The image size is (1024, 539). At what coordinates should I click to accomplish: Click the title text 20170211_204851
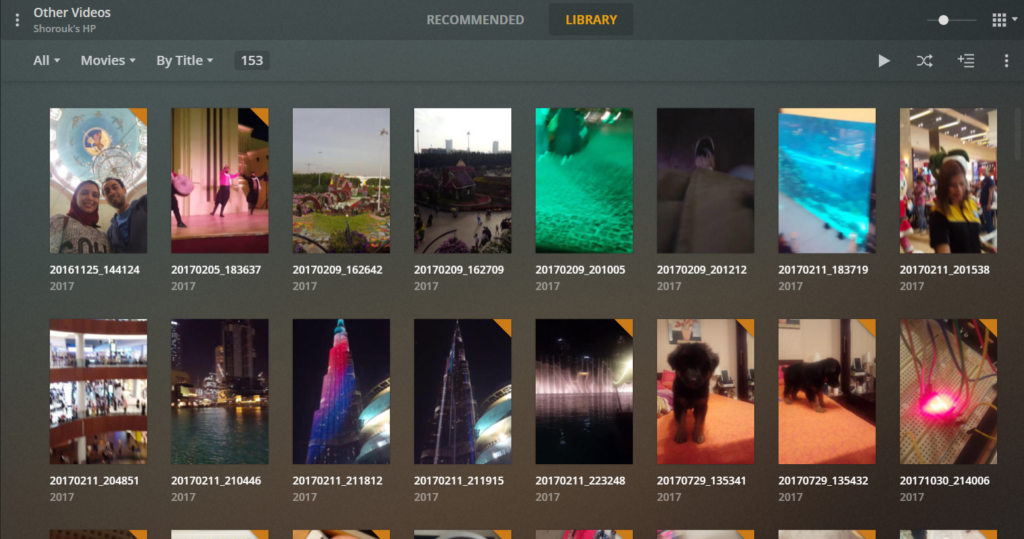tap(95, 481)
